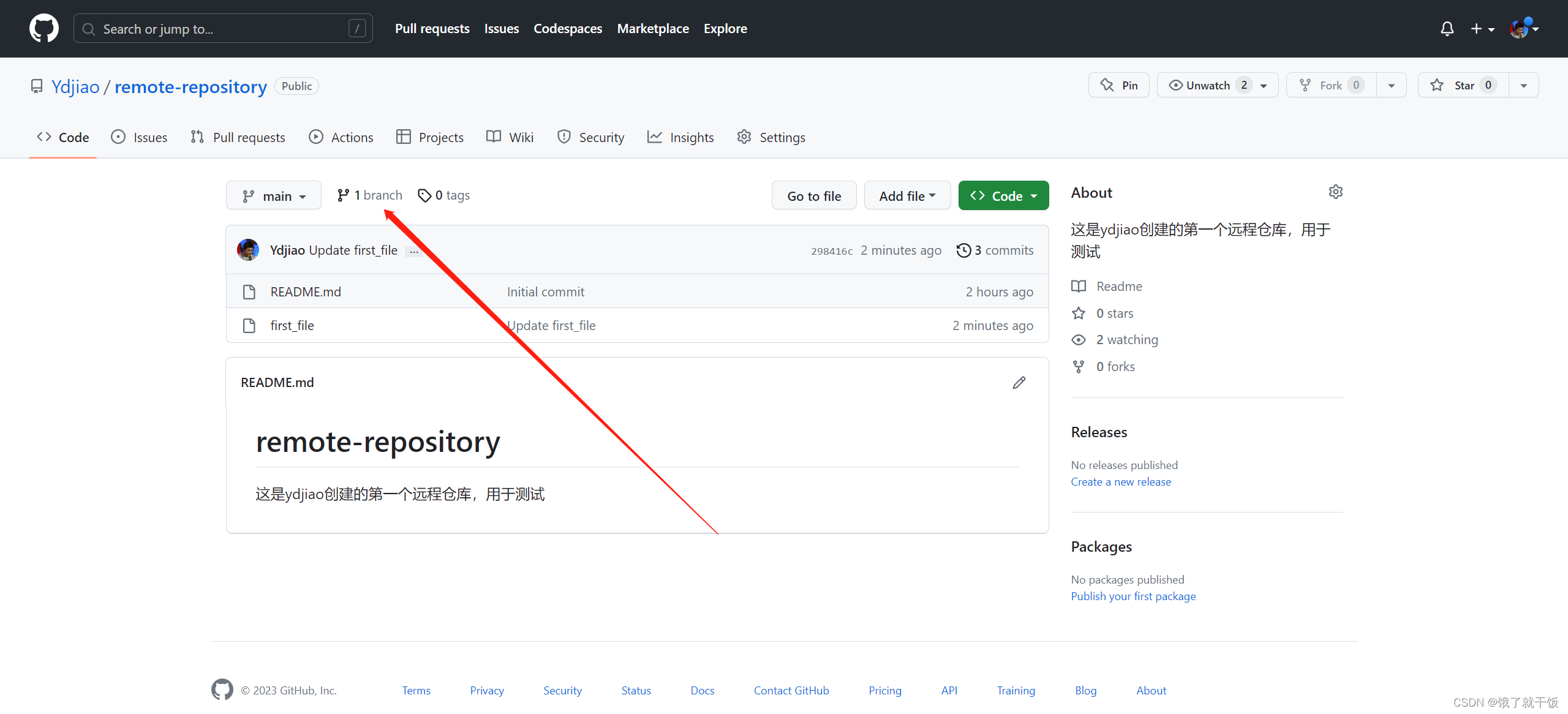The width and height of the screenshot is (1568, 714).
Task: Open the notifications bell
Action: click(x=1447, y=29)
